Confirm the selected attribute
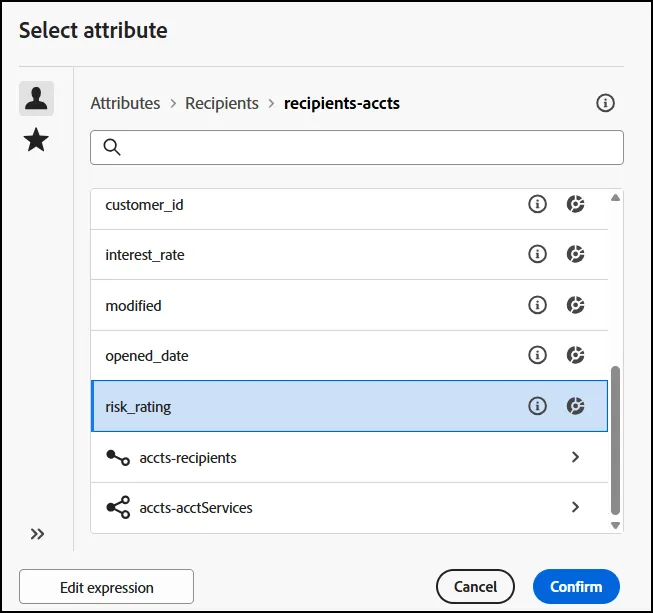 (x=576, y=586)
